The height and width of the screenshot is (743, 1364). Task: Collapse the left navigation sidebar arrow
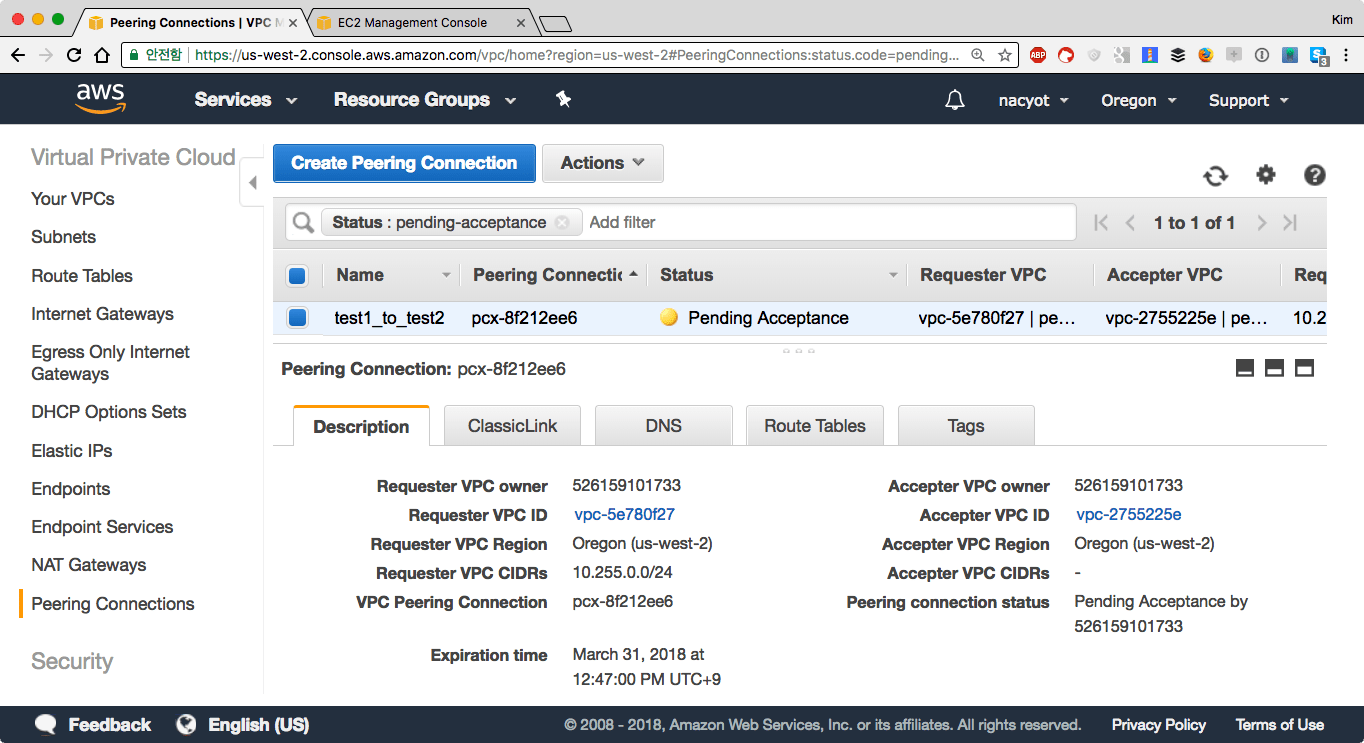coord(252,183)
